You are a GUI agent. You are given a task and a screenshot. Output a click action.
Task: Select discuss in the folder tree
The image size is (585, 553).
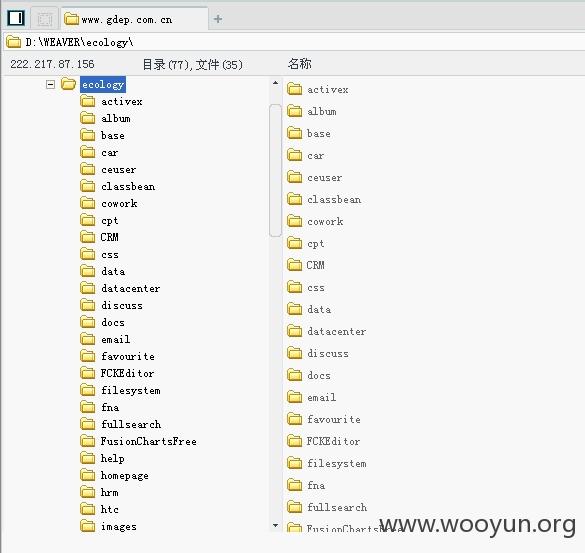[x=122, y=305]
